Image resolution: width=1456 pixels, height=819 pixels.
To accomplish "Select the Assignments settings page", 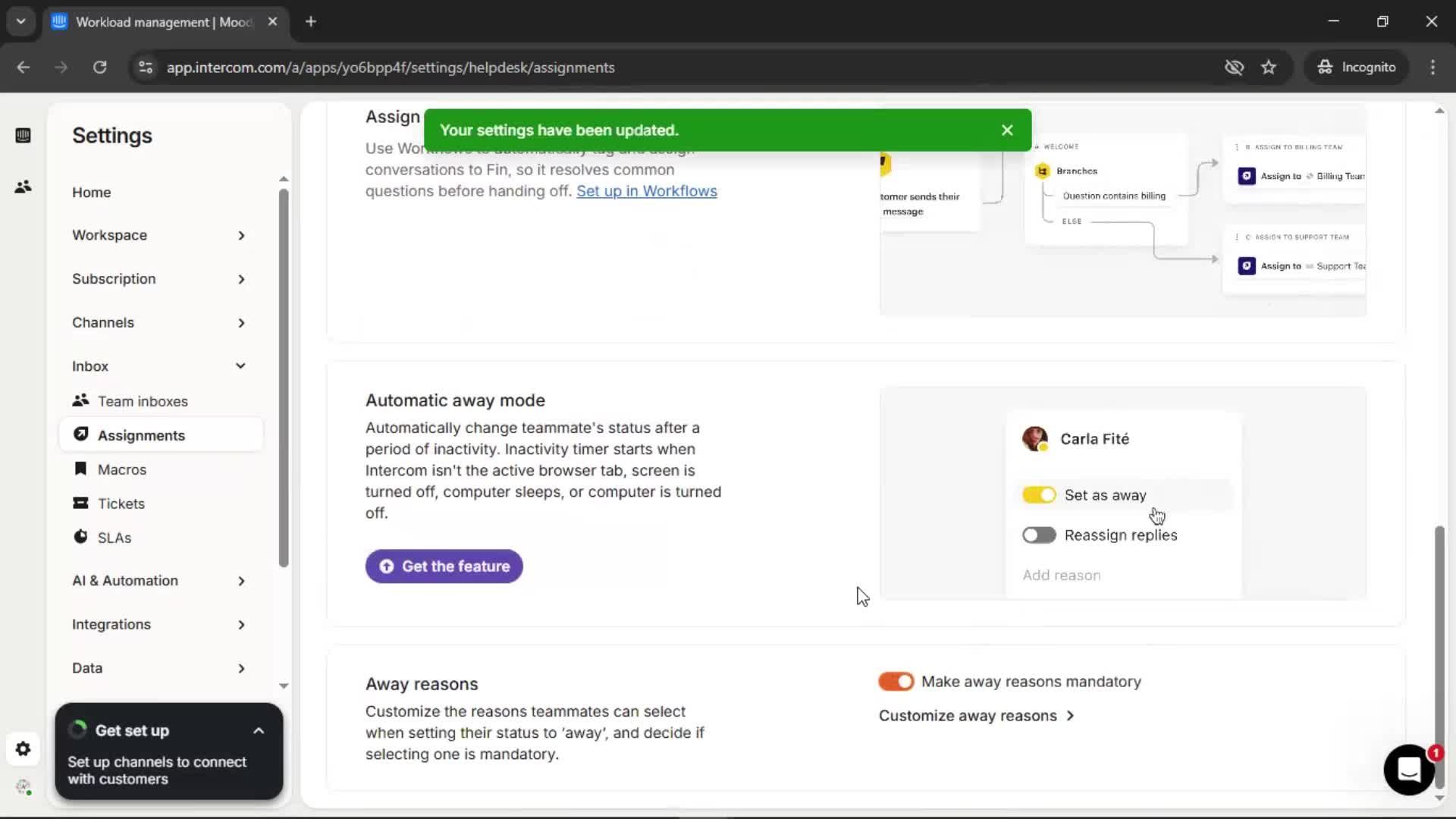I will point(161,435).
